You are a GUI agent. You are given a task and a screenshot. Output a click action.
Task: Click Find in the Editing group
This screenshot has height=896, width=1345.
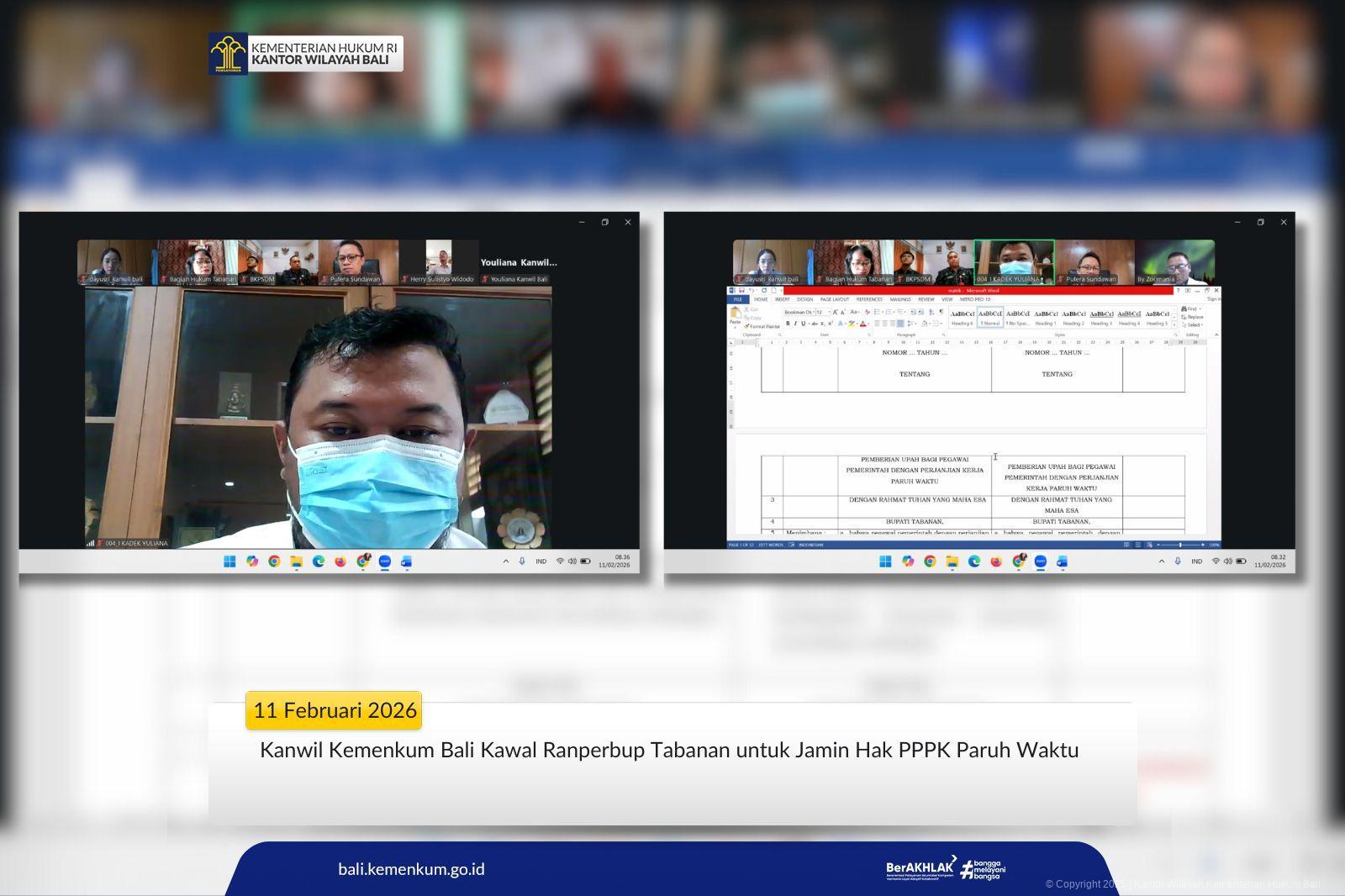tap(1189, 309)
